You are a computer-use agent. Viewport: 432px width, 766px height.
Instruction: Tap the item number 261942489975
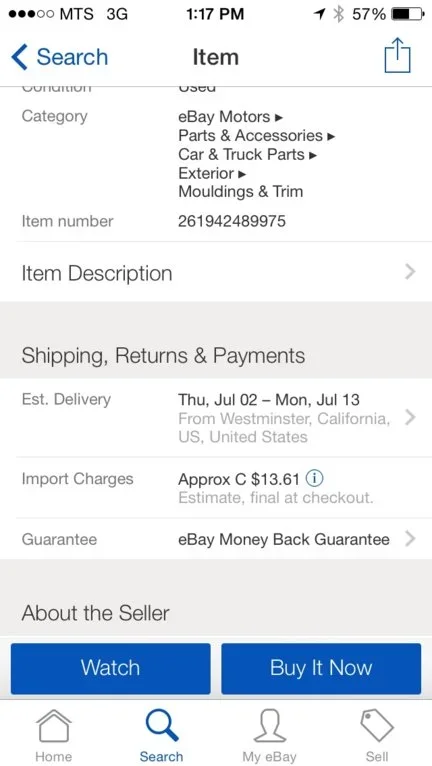(232, 221)
